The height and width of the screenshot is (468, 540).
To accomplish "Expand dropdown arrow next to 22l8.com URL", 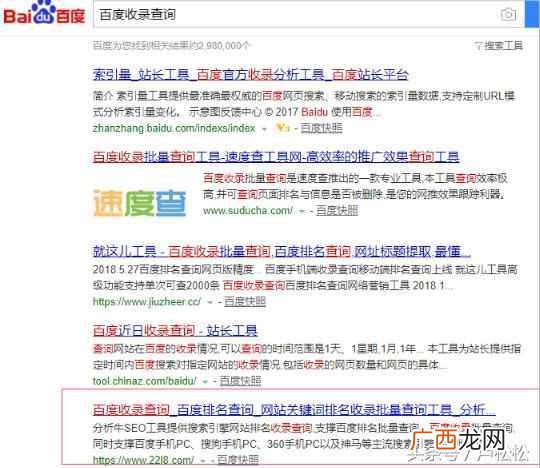I will pyautogui.click(x=203, y=460).
